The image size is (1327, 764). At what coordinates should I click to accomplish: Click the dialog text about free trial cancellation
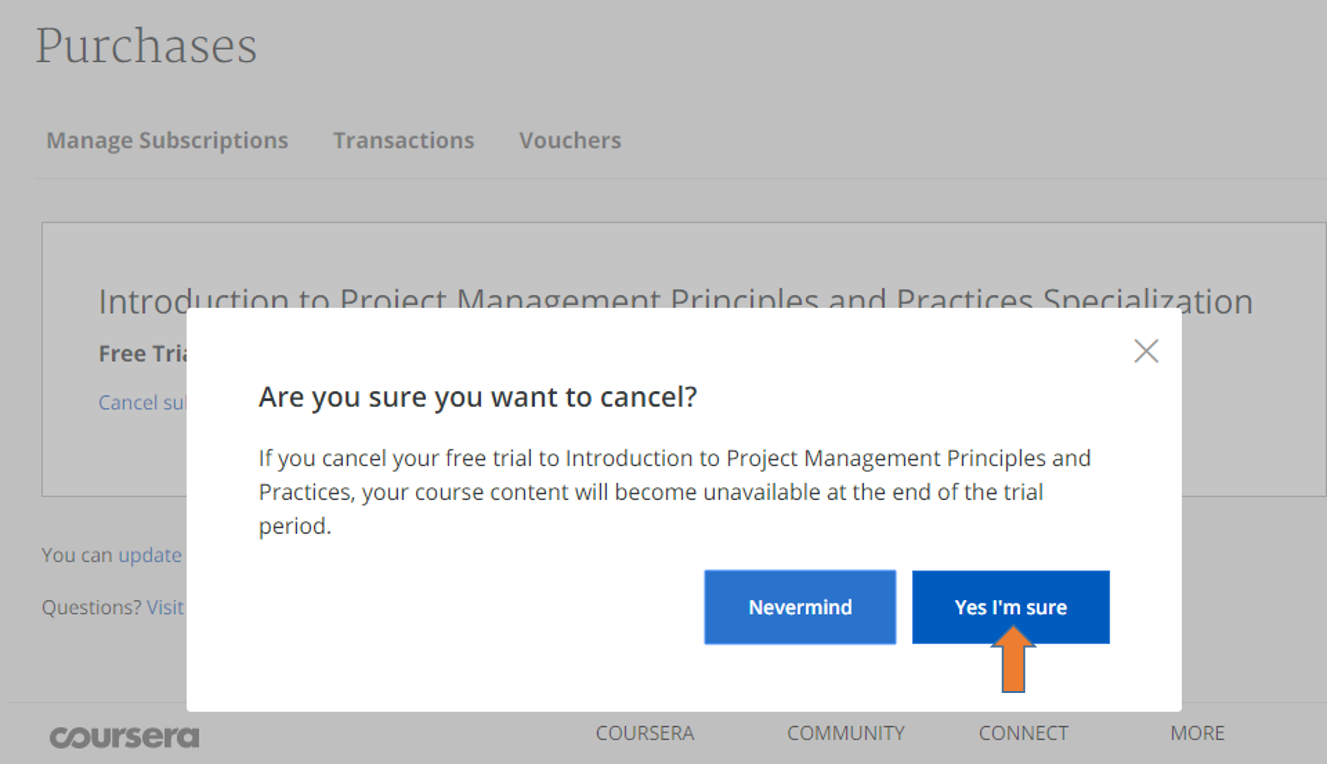point(674,492)
